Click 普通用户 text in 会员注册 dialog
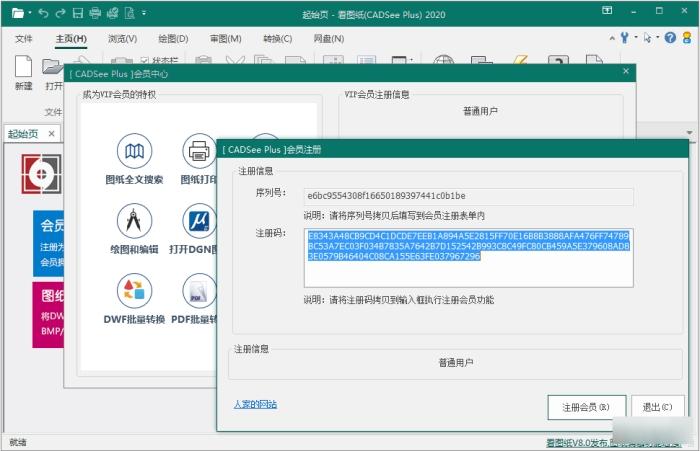 click(456, 363)
